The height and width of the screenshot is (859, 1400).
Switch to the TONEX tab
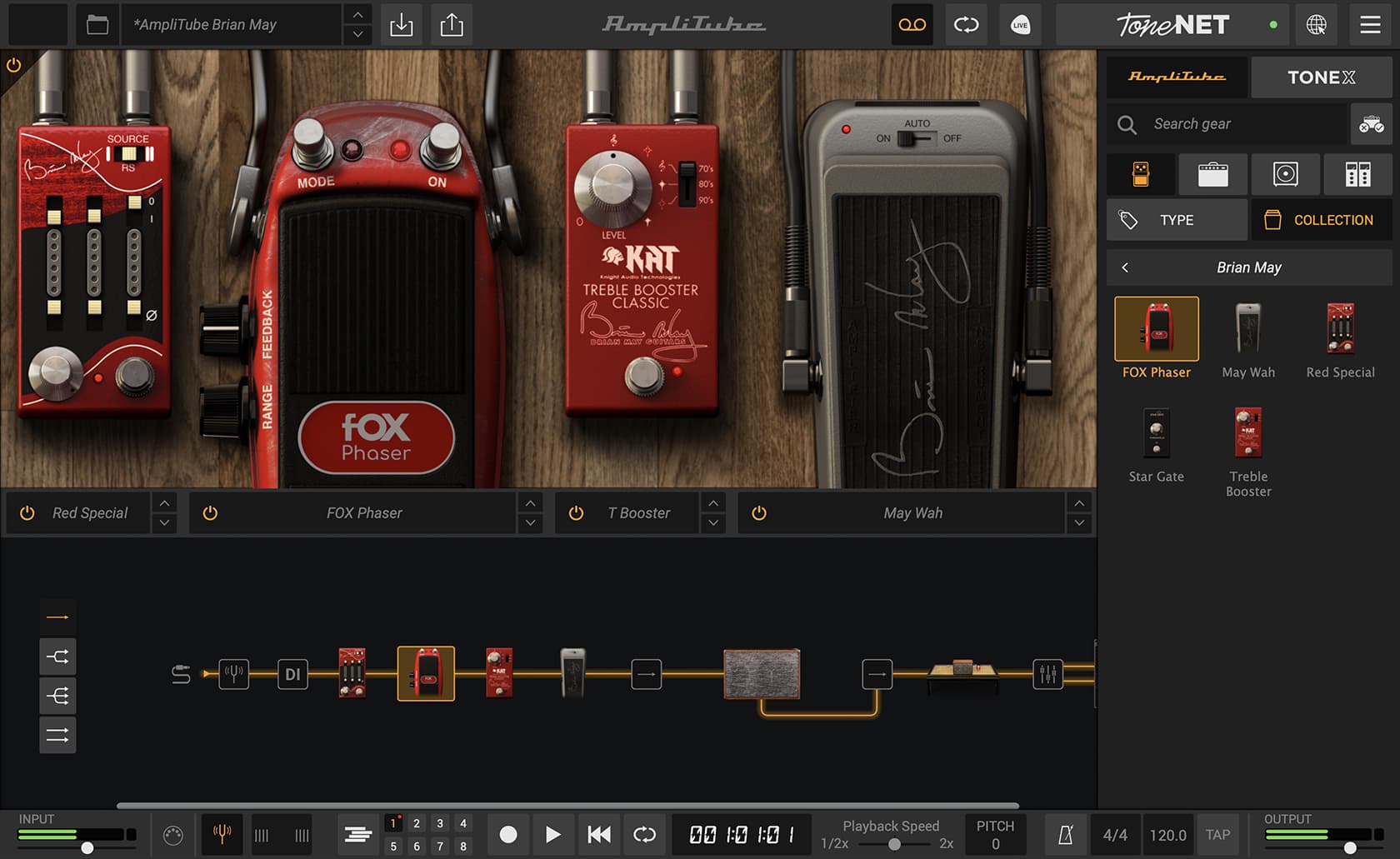1321,77
